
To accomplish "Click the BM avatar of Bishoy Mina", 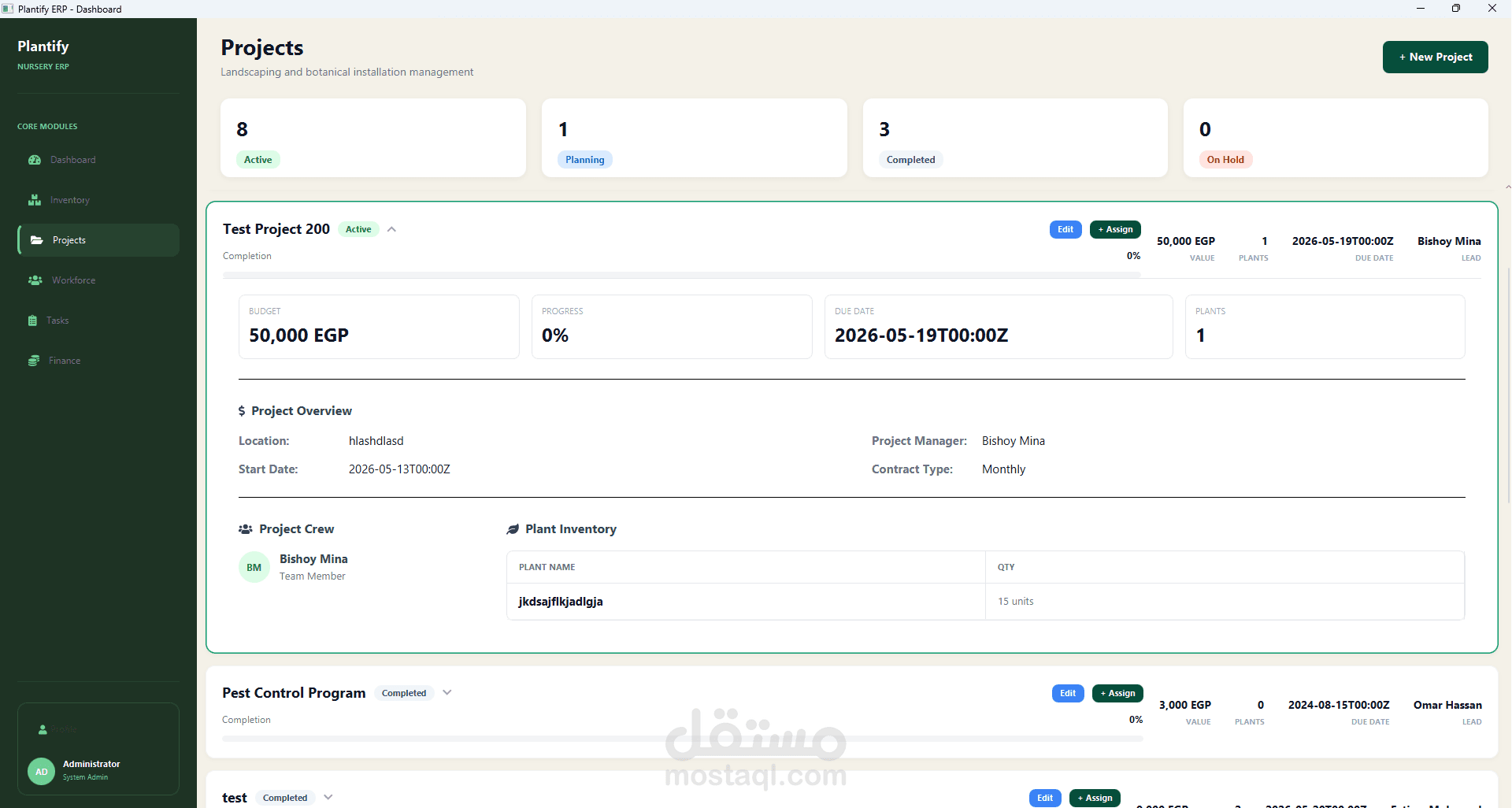I will point(254,567).
